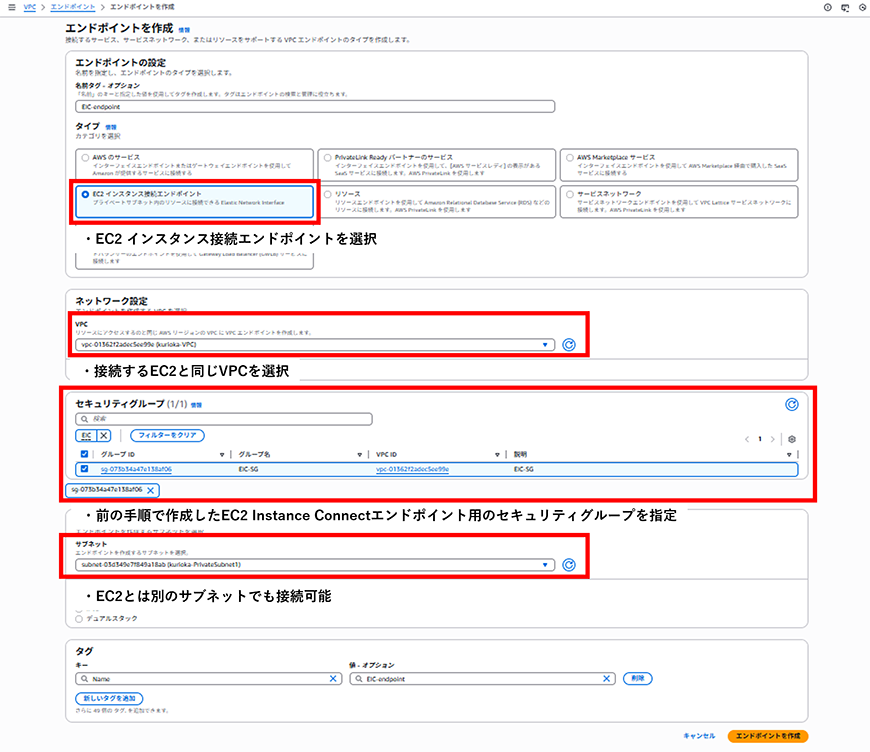
Task: Refresh the VPC selection list
Action: click(x=567, y=343)
